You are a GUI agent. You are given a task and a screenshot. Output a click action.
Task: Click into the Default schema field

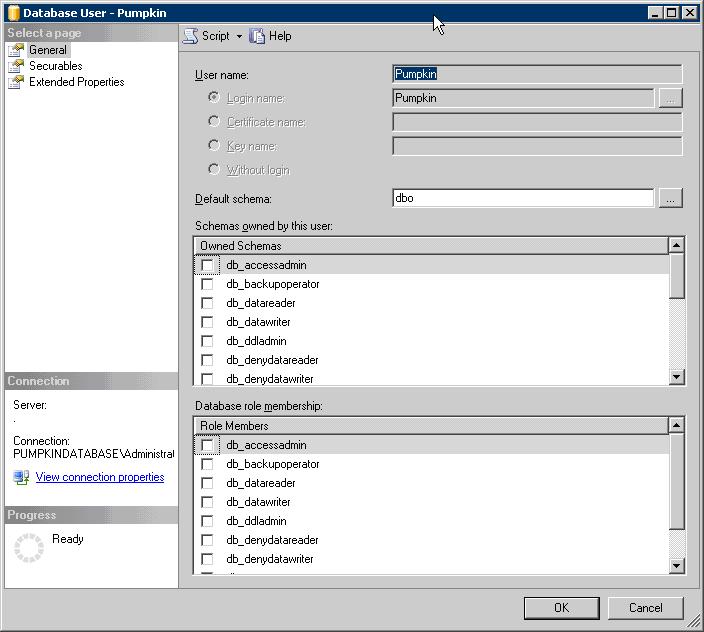pos(522,198)
